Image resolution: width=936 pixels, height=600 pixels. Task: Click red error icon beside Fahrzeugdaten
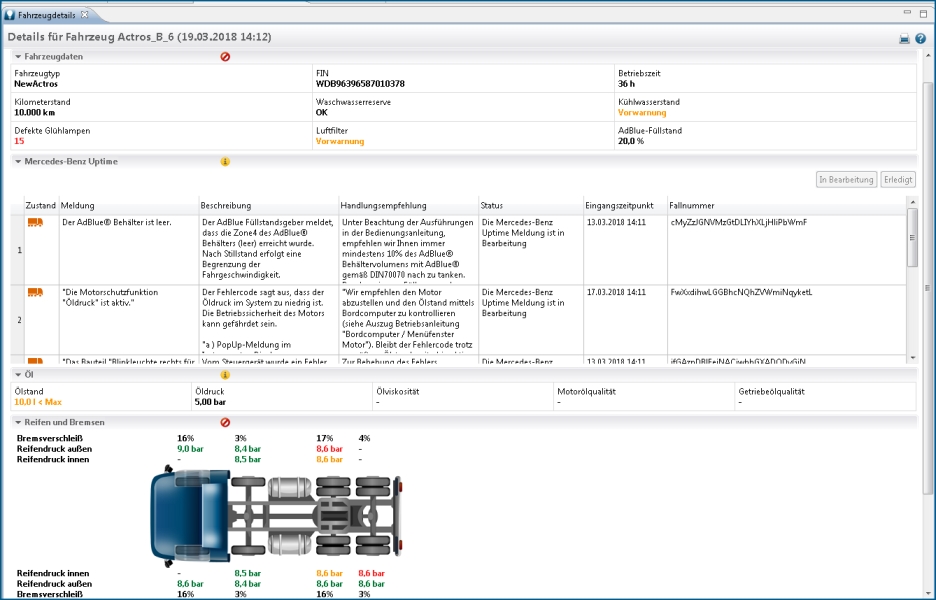tap(225, 57)
